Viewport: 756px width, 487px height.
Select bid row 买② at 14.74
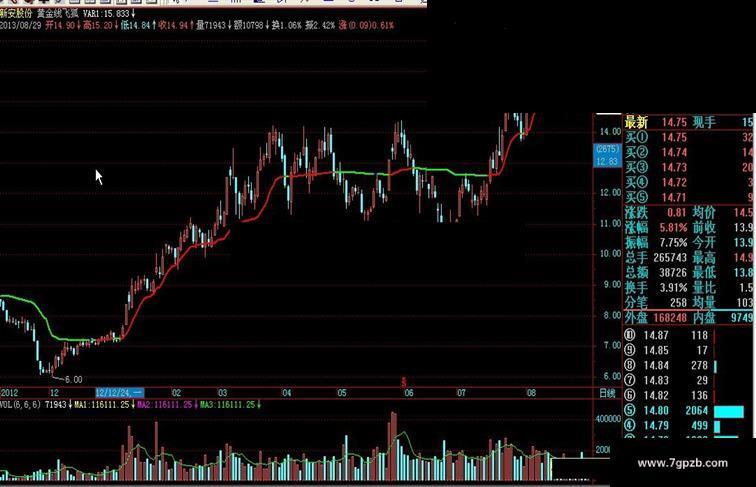pos(689,152)
